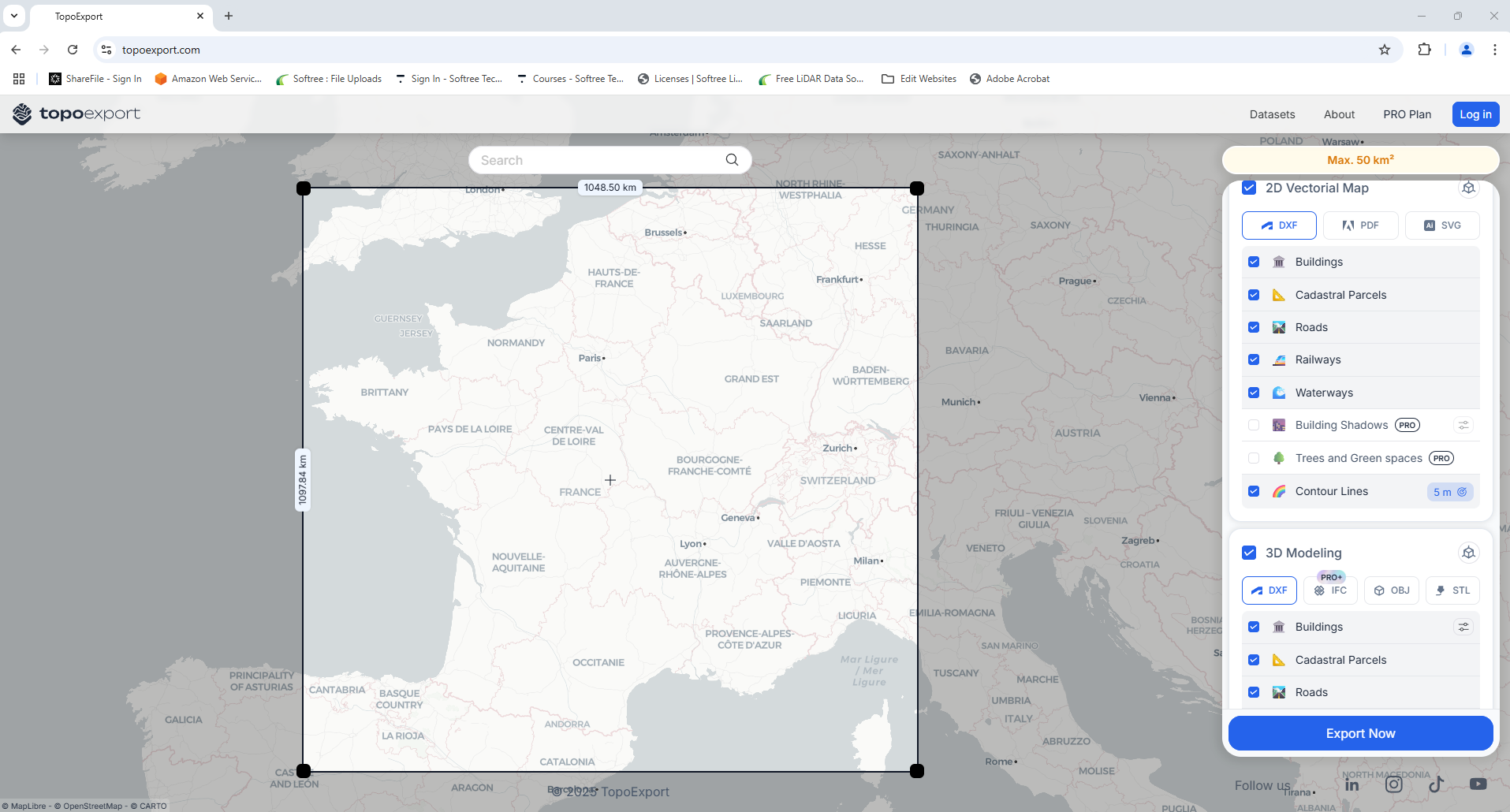Click the Waterways layer icon

1279,393
